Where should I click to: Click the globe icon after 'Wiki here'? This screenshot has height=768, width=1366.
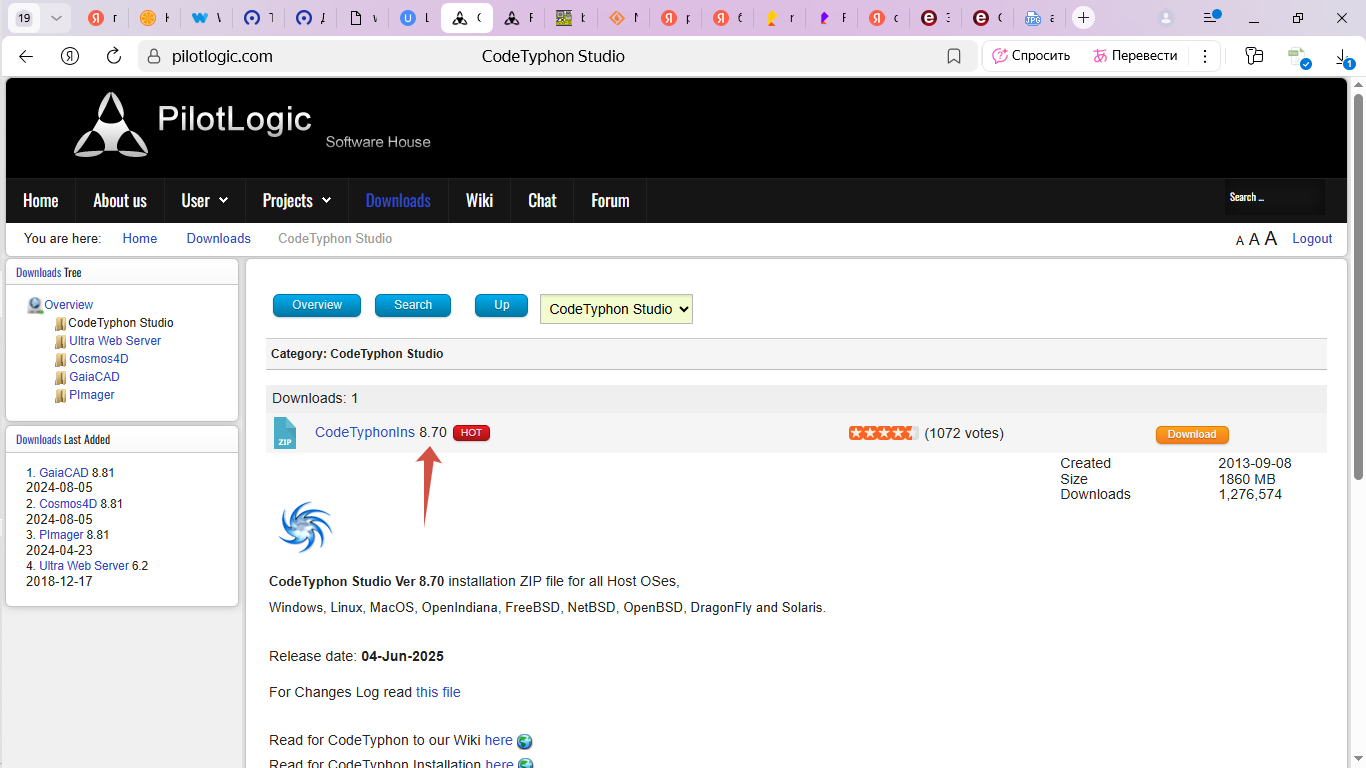pos(525,742)
